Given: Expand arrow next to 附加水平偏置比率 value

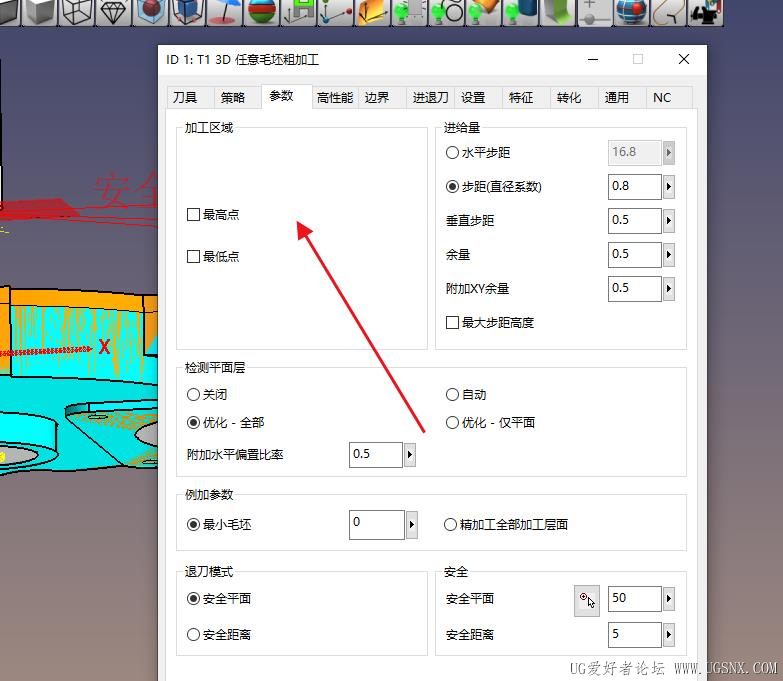Looking at the screenshot, I should [x=410, y=454].
